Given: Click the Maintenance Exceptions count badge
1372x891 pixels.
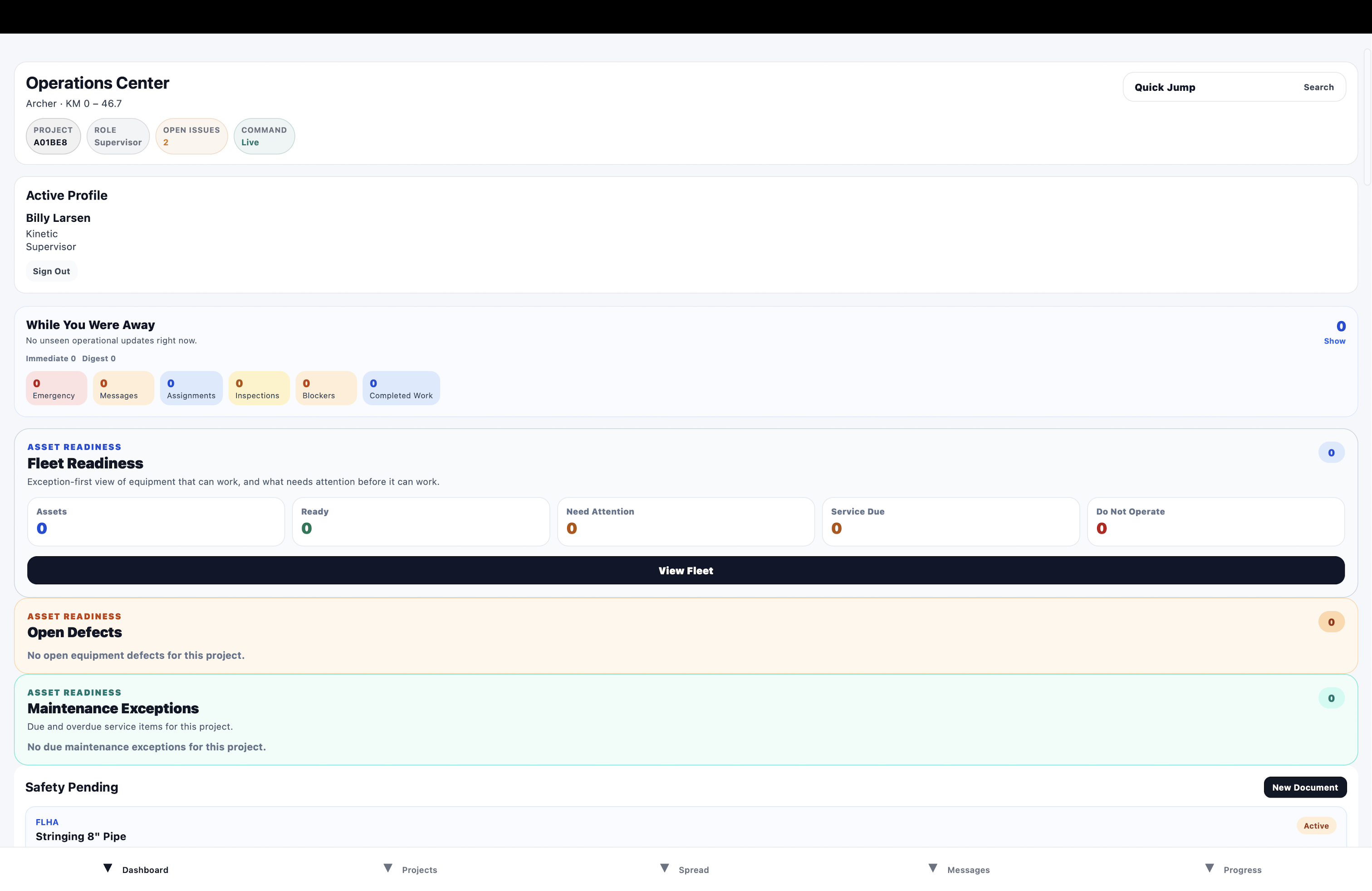Looking at the screenshot, I should coord(1331,698).
